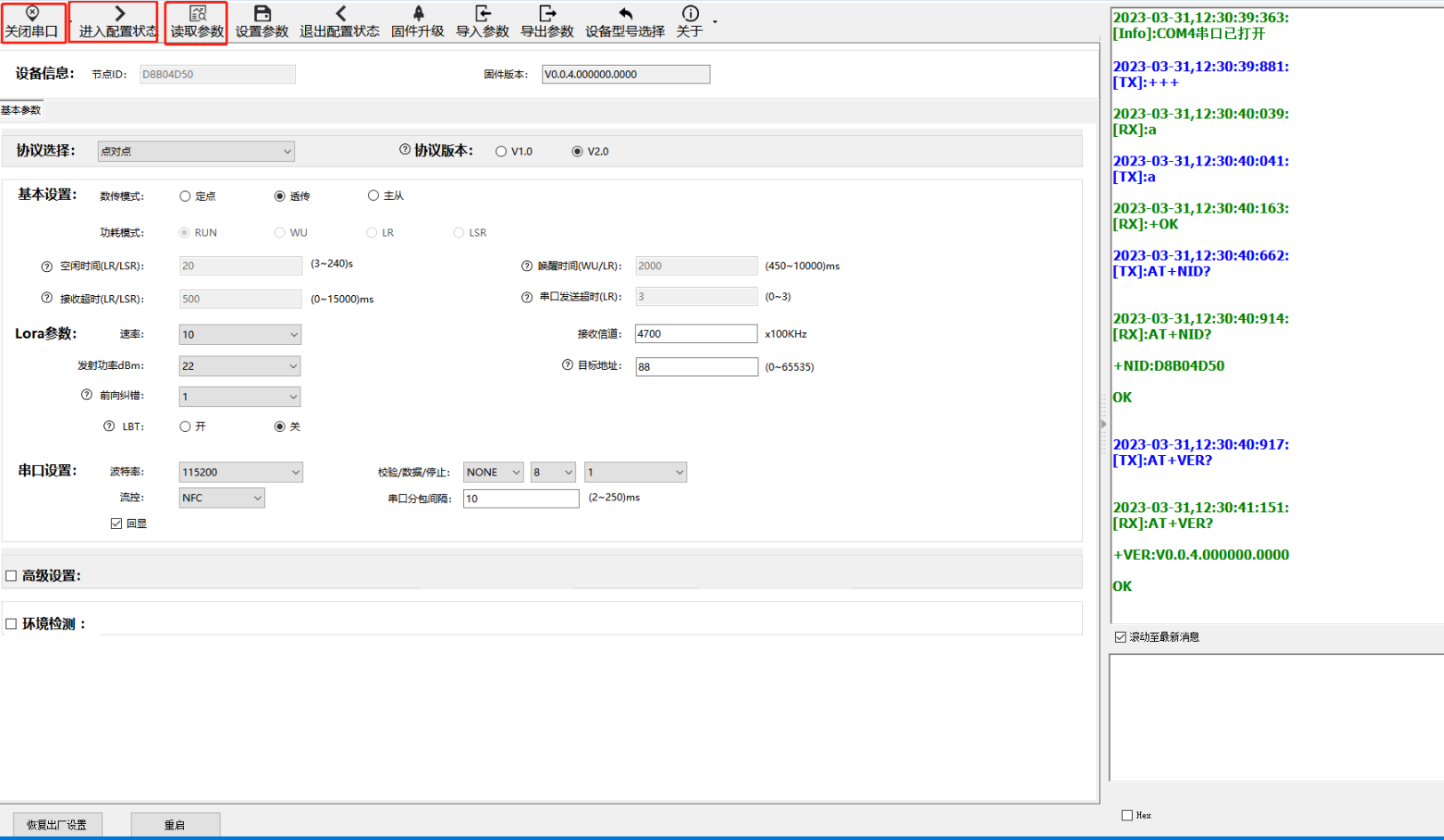Click the 导入参数 icon
The height and width of the screenshot is (840, 1444).
point(483,13)
